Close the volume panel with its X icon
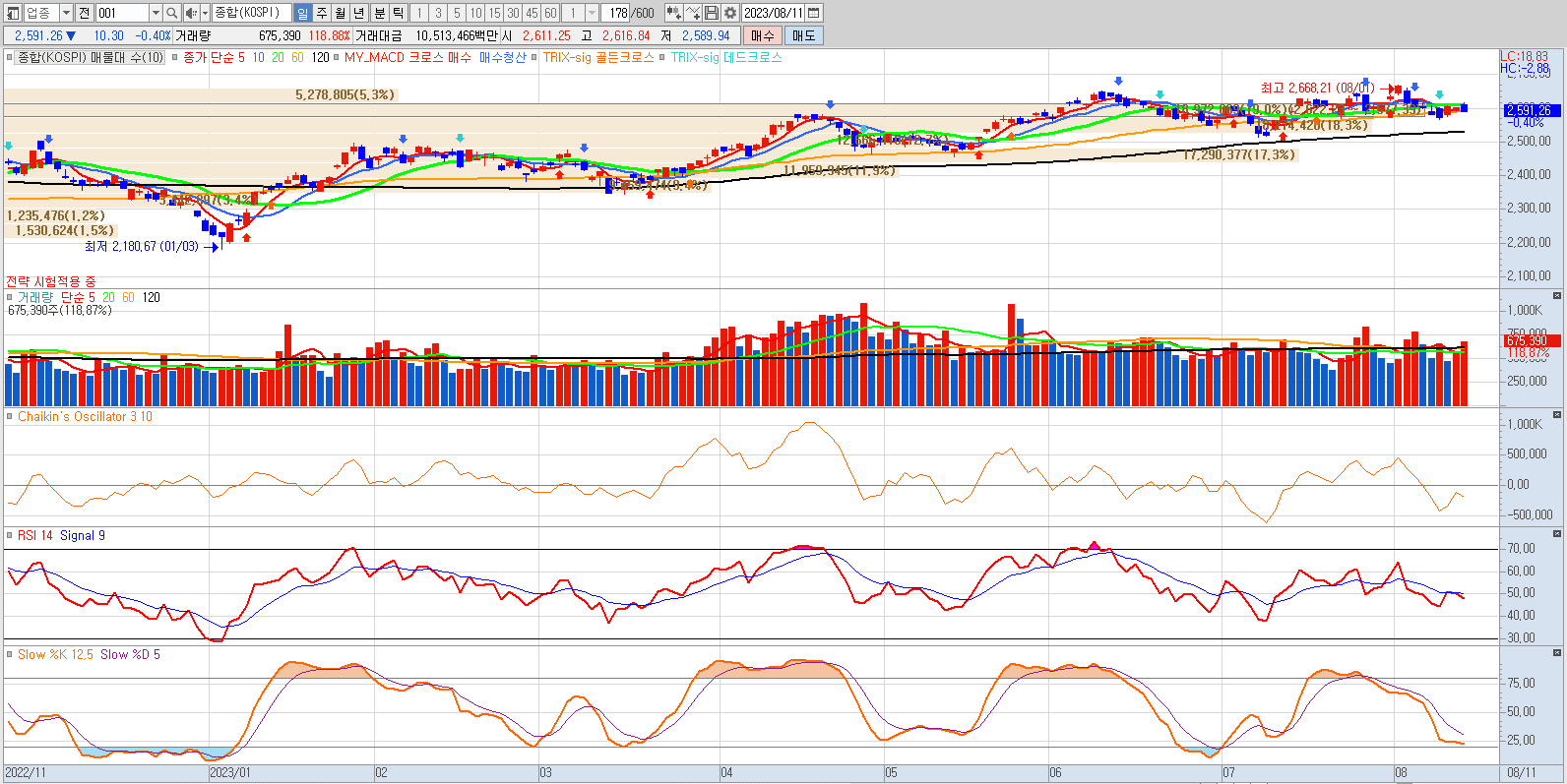 click(x=1557, y=295)
